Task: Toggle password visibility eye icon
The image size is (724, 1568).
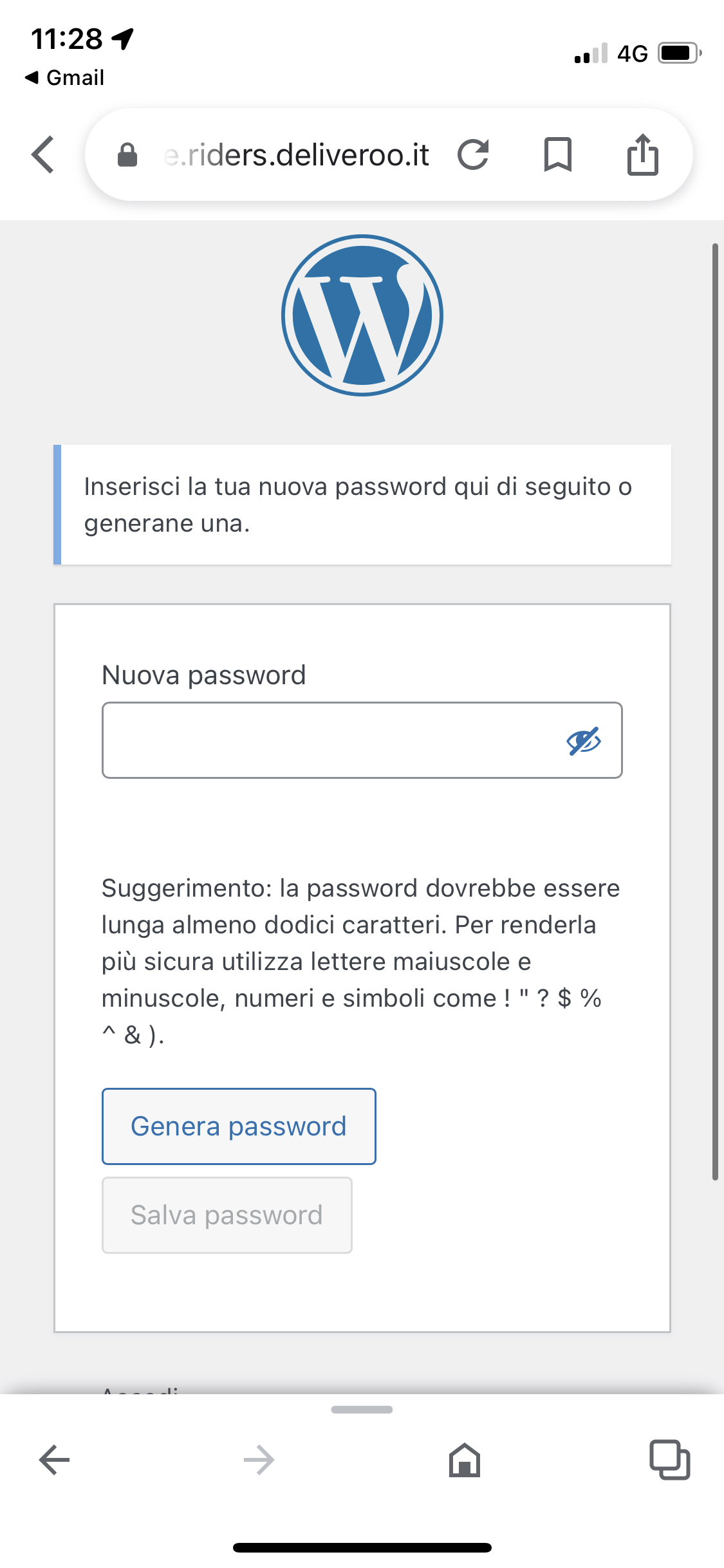Action: (x=583, y=741)
